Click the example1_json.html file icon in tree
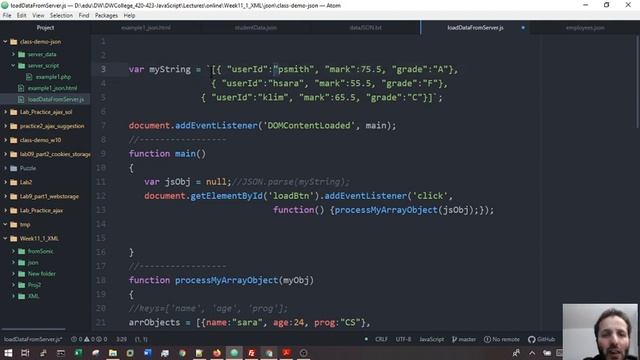This screenshot has width=640, height=360. tap(21, 88)
